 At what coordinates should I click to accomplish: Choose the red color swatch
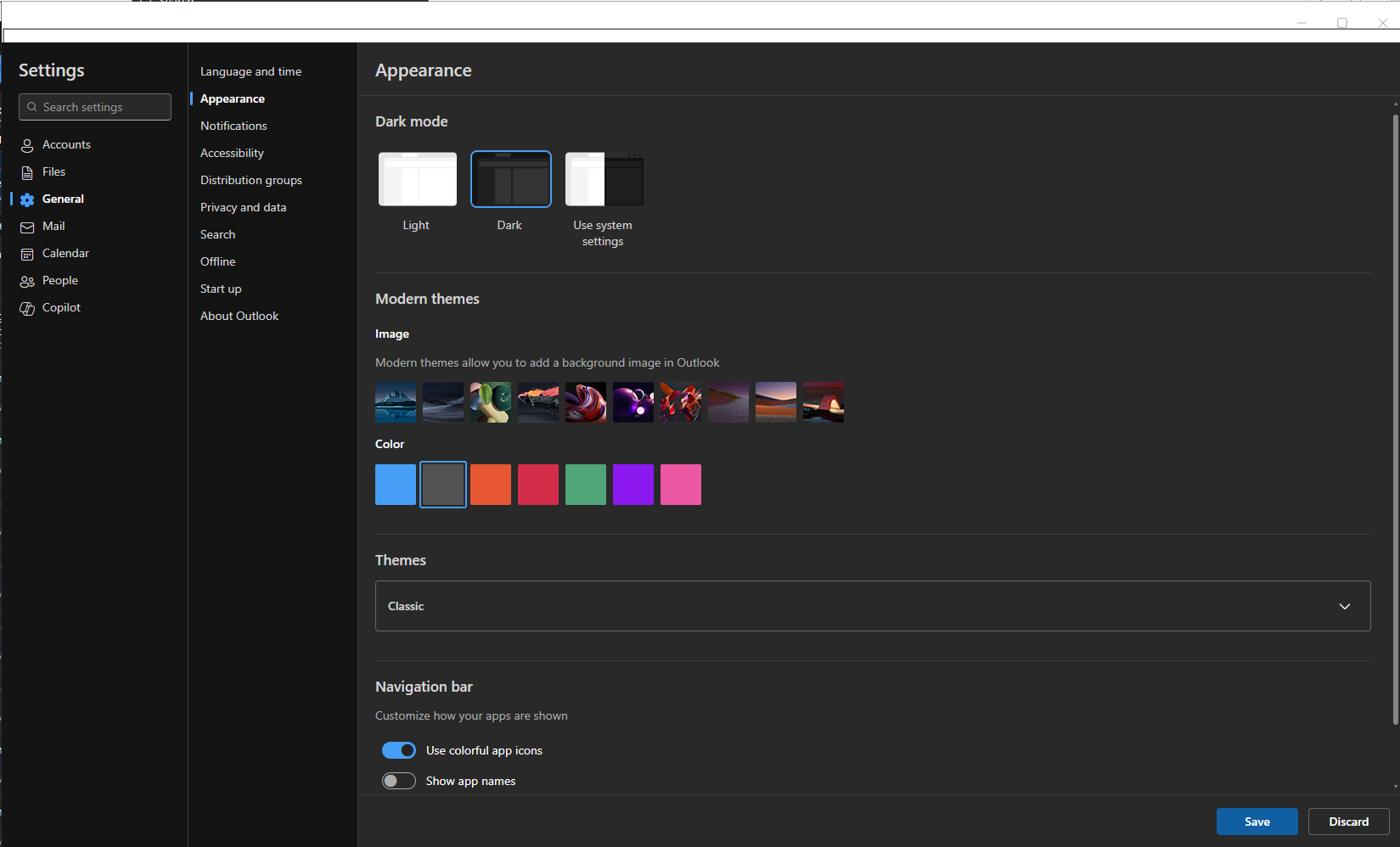point(538,485)
